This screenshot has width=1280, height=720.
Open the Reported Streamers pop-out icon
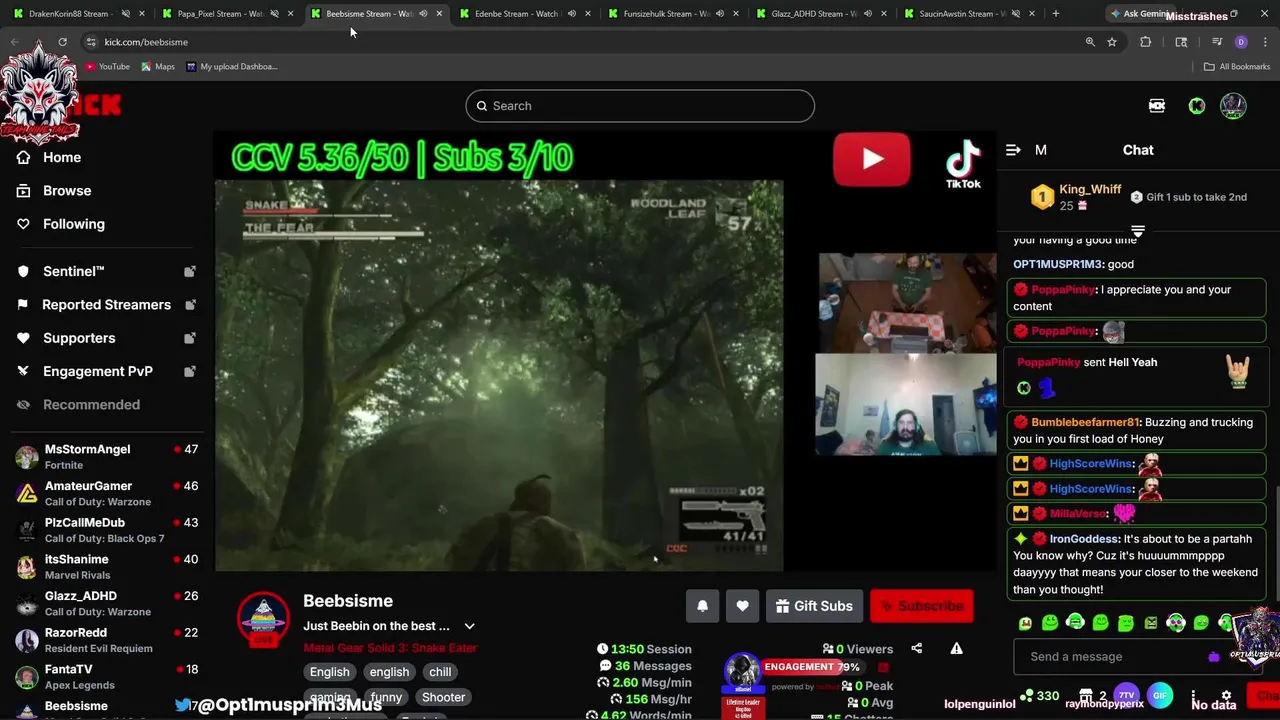(190, 305)
